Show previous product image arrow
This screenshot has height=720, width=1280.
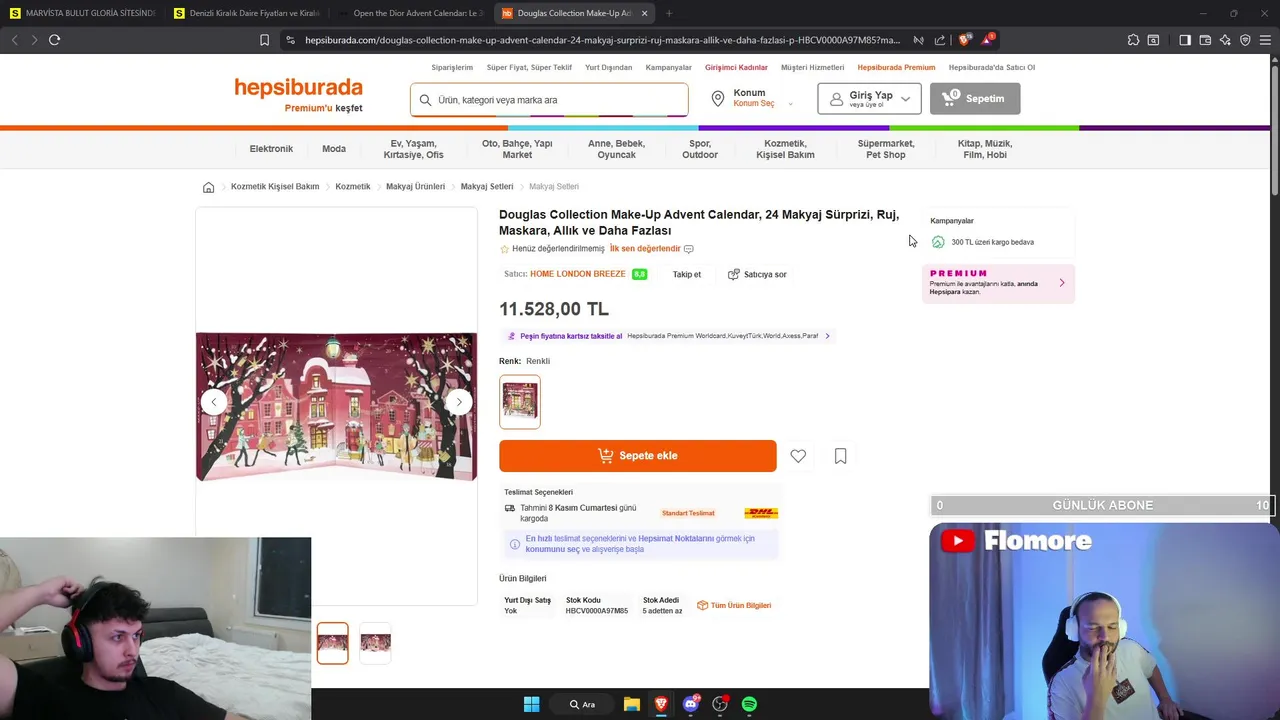pyautogui.click(x=213, y=402)
